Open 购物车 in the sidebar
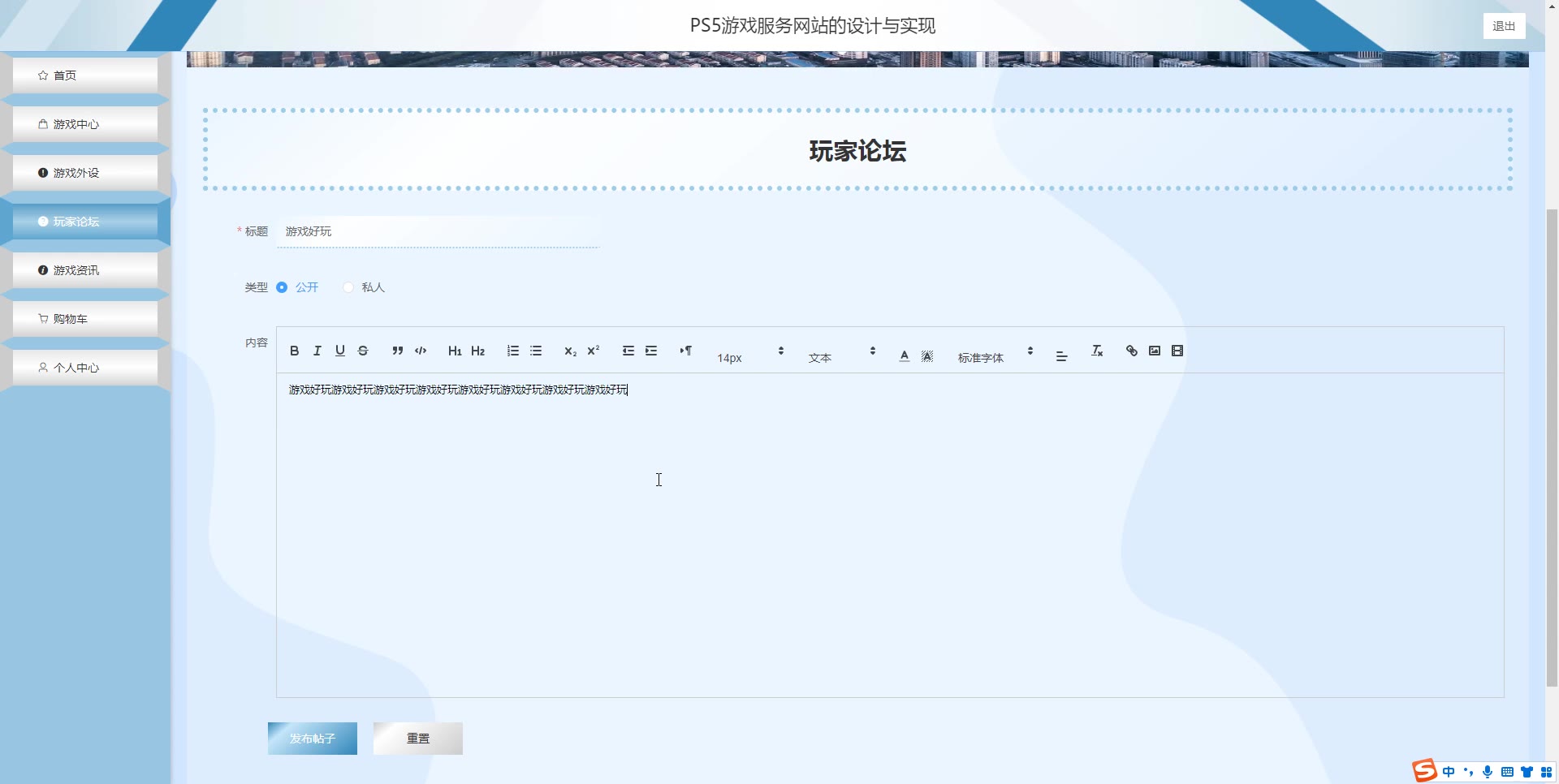1559x784 pixels. pyautogui.click(x=85, y=319)
